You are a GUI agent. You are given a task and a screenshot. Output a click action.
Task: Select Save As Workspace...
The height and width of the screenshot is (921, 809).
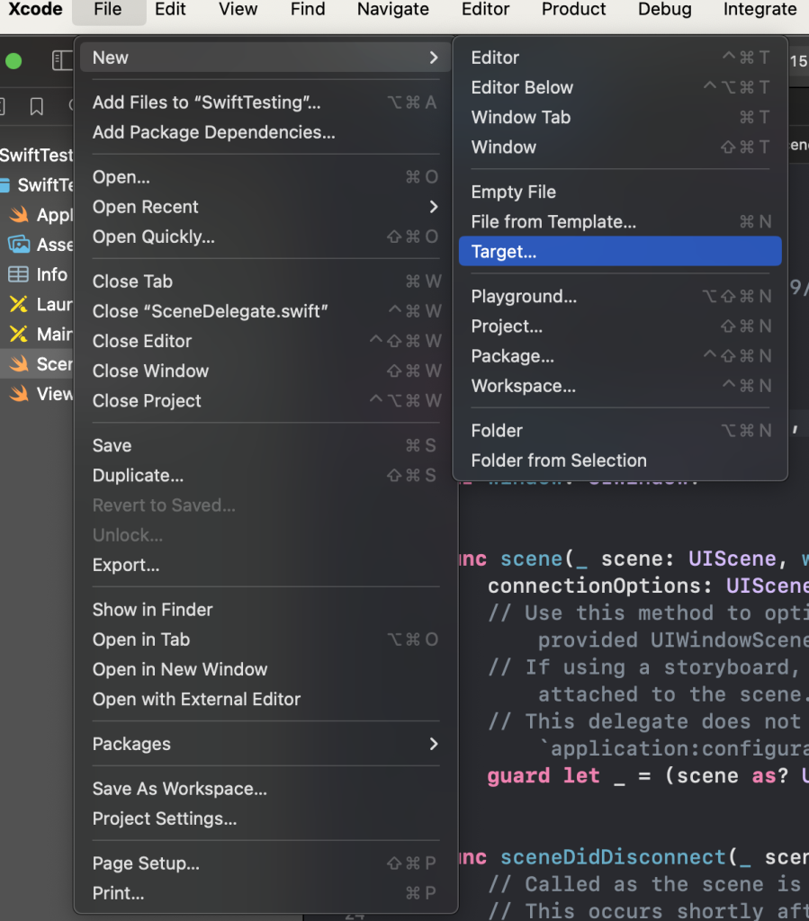266,789
